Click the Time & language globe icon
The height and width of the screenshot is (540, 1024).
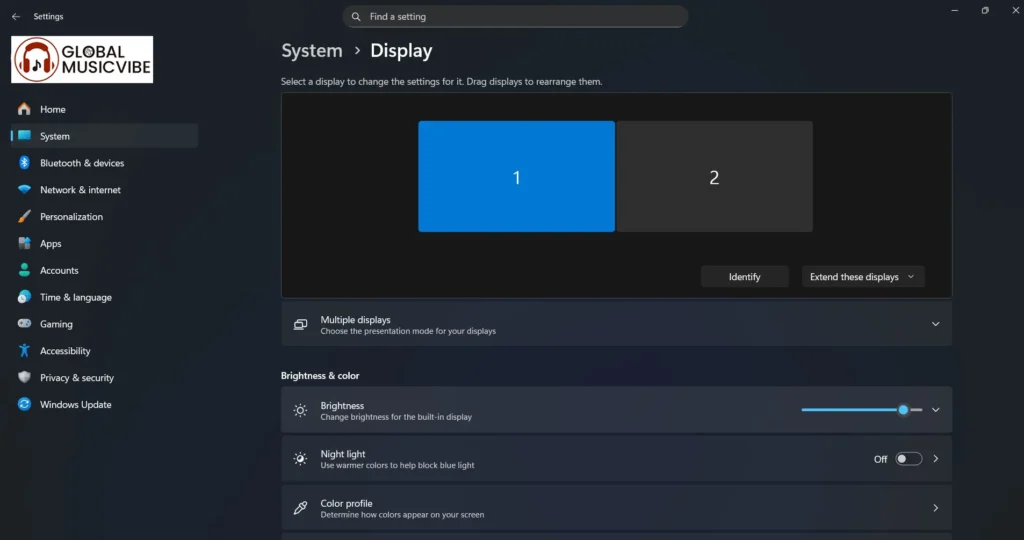(x=24, y=296)
